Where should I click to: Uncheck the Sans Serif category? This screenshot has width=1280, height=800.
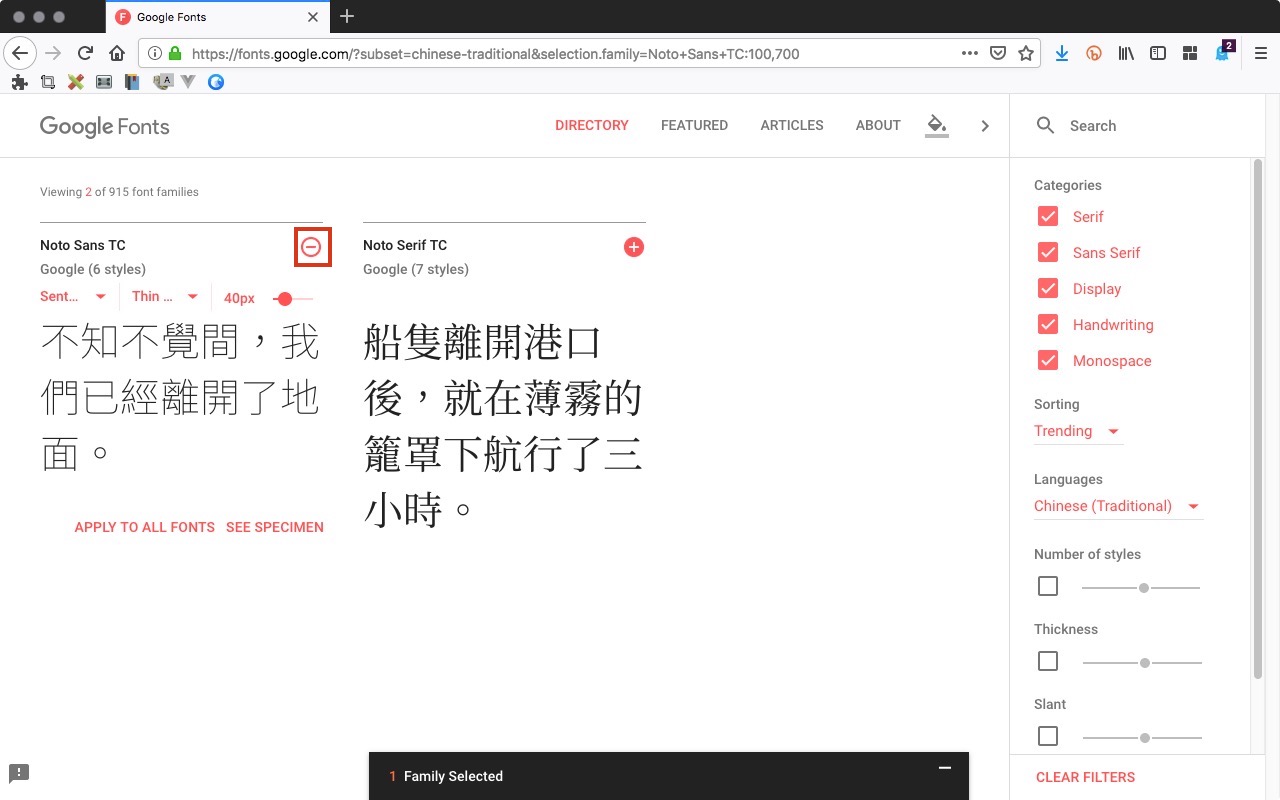click(x=1047, y=253)
